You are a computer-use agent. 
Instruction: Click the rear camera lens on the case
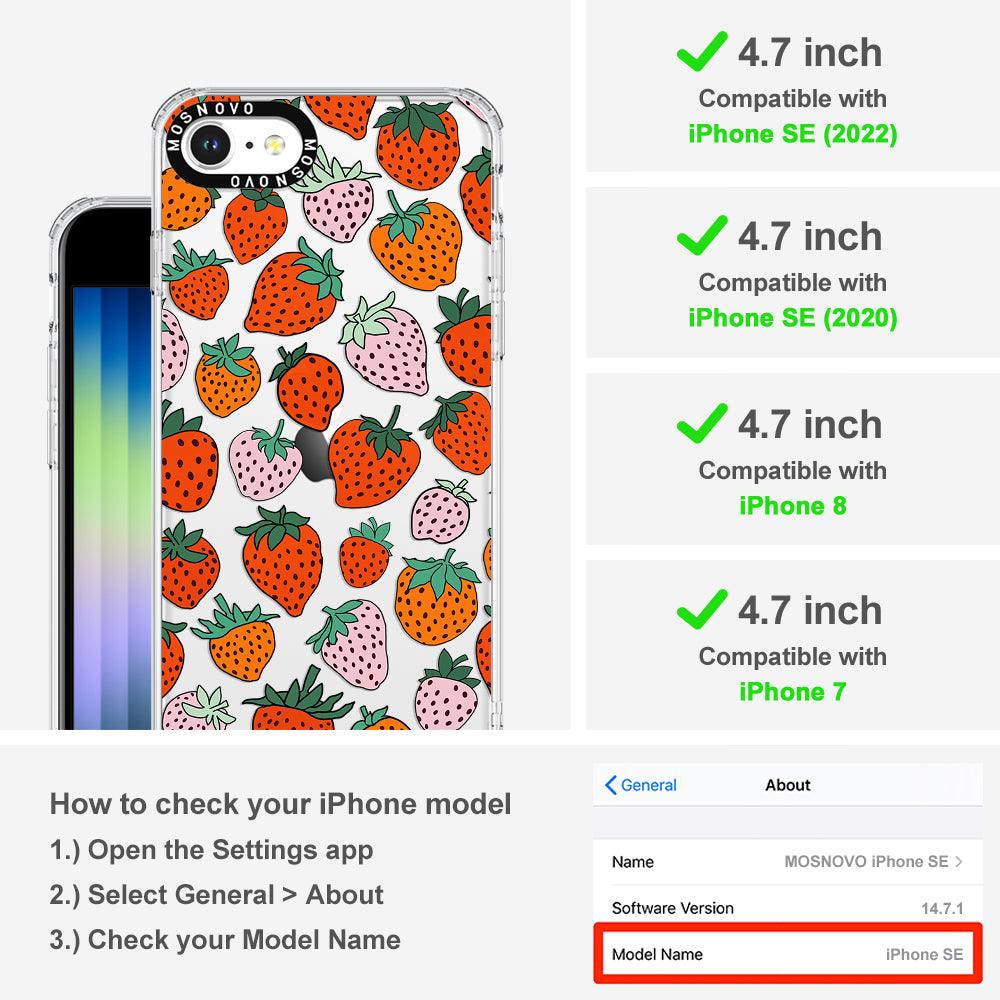[x=209, y=145]
